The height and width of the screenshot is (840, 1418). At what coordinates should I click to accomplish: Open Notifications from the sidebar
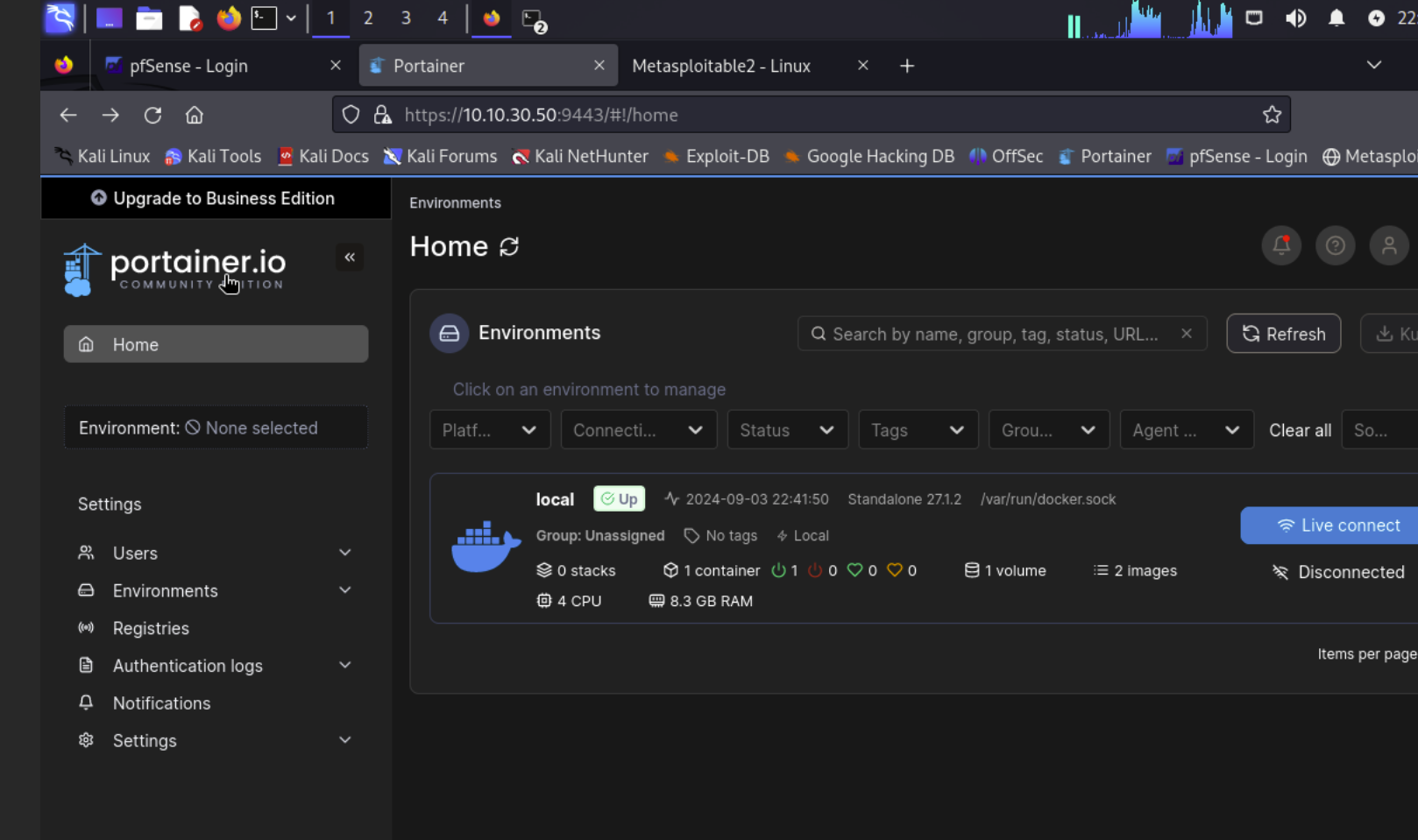click(x=161, y=702)
